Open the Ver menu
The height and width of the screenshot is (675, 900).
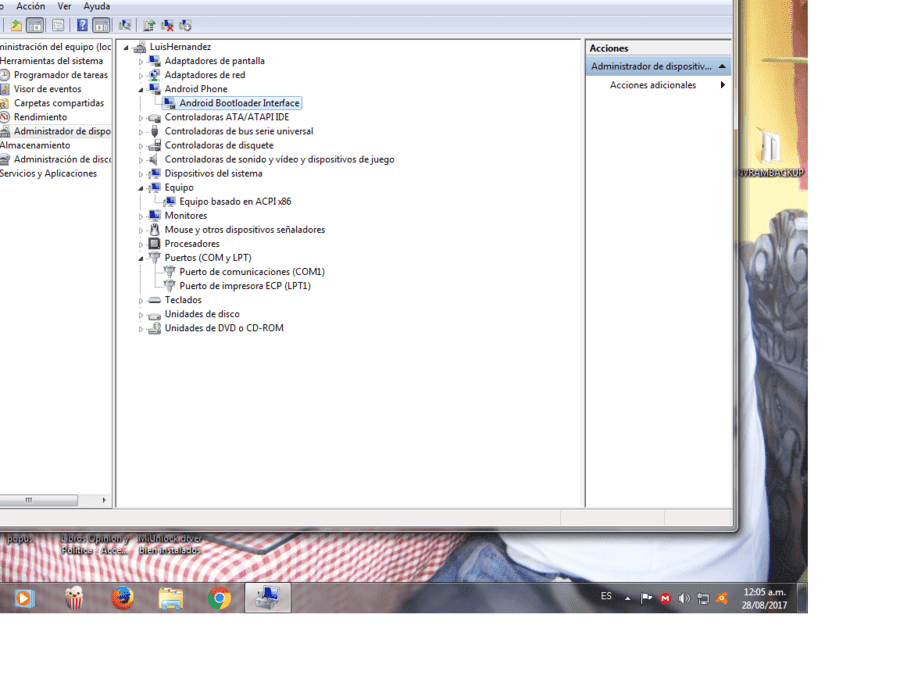point(64,6)
